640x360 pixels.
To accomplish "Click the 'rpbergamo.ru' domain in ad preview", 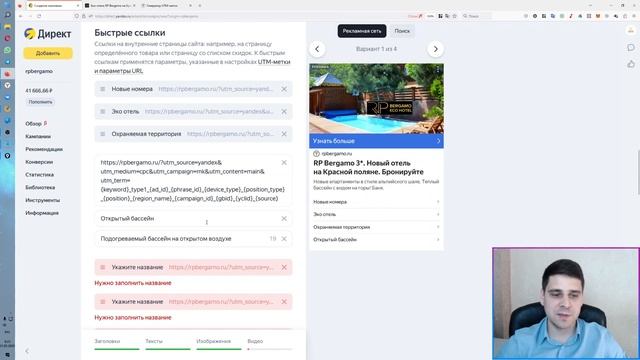I will [336, 153].
